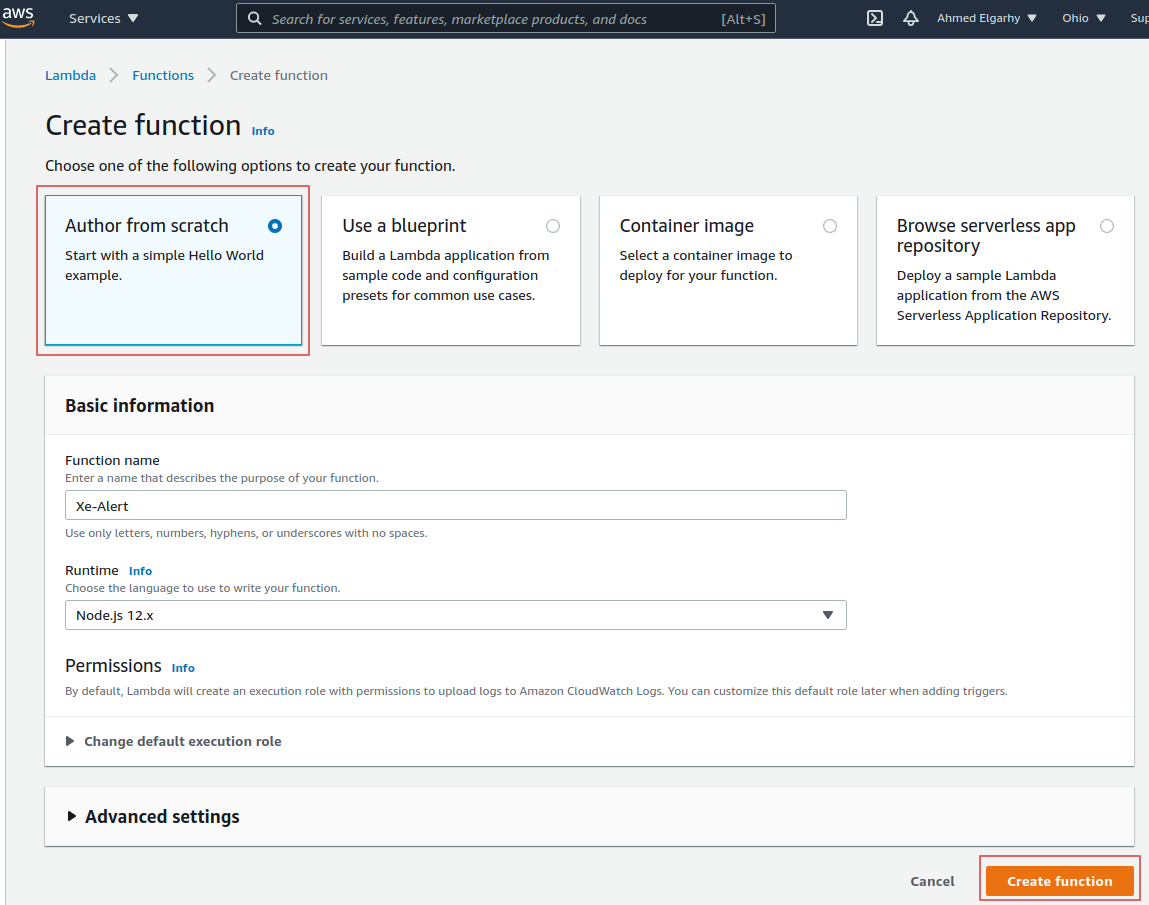This screenshot has width=1149, height=905.
Task: Select the Author from scratch radio button
Action: point(275,226)
